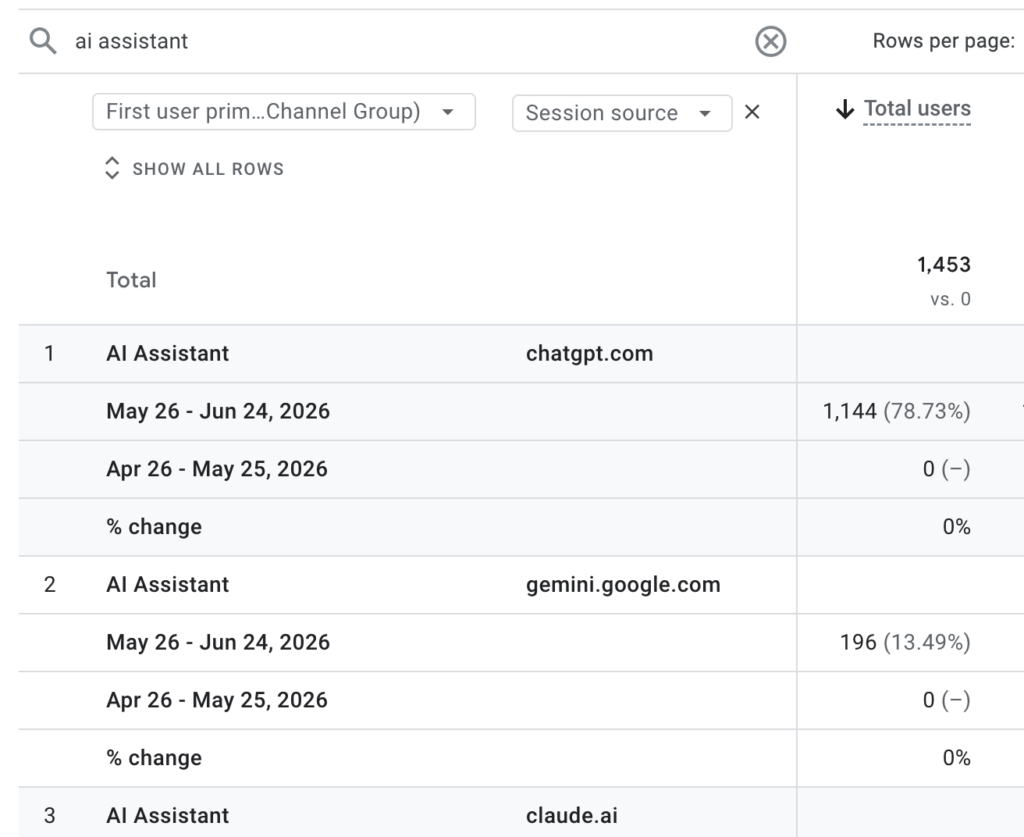Select AI Assistant in row 3
Screen dimensions: 1024x837
(168, 815)
